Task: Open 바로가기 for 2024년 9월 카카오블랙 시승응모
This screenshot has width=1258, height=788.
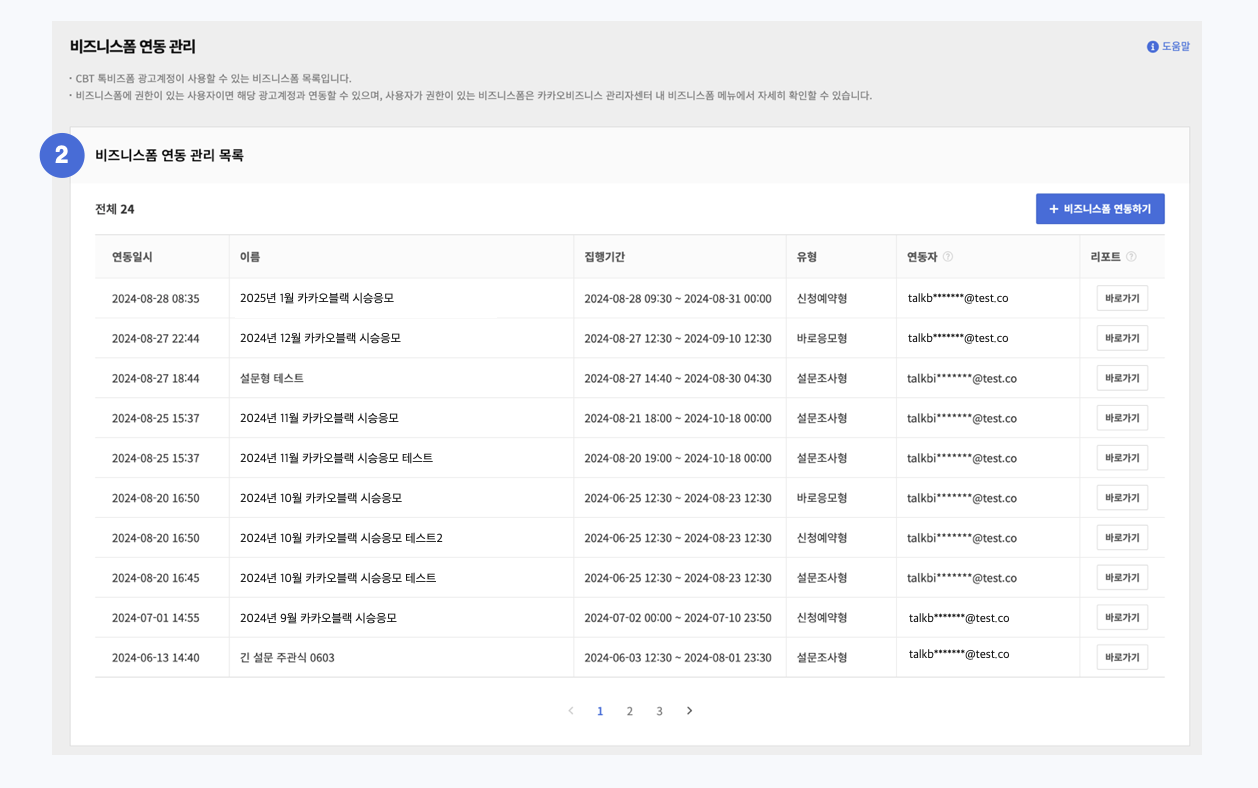Action: click(1121, 618)
